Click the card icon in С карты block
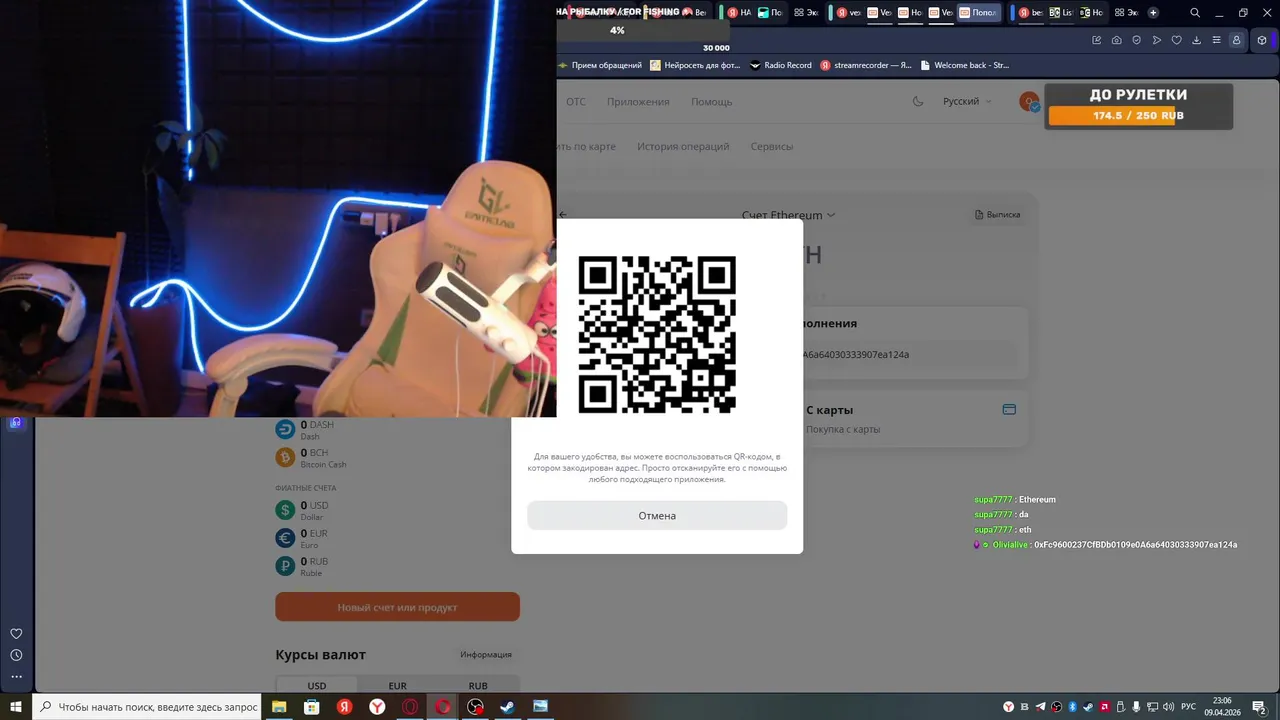The width and height of the screenshot is (1280, 720). click(1009, 409)
